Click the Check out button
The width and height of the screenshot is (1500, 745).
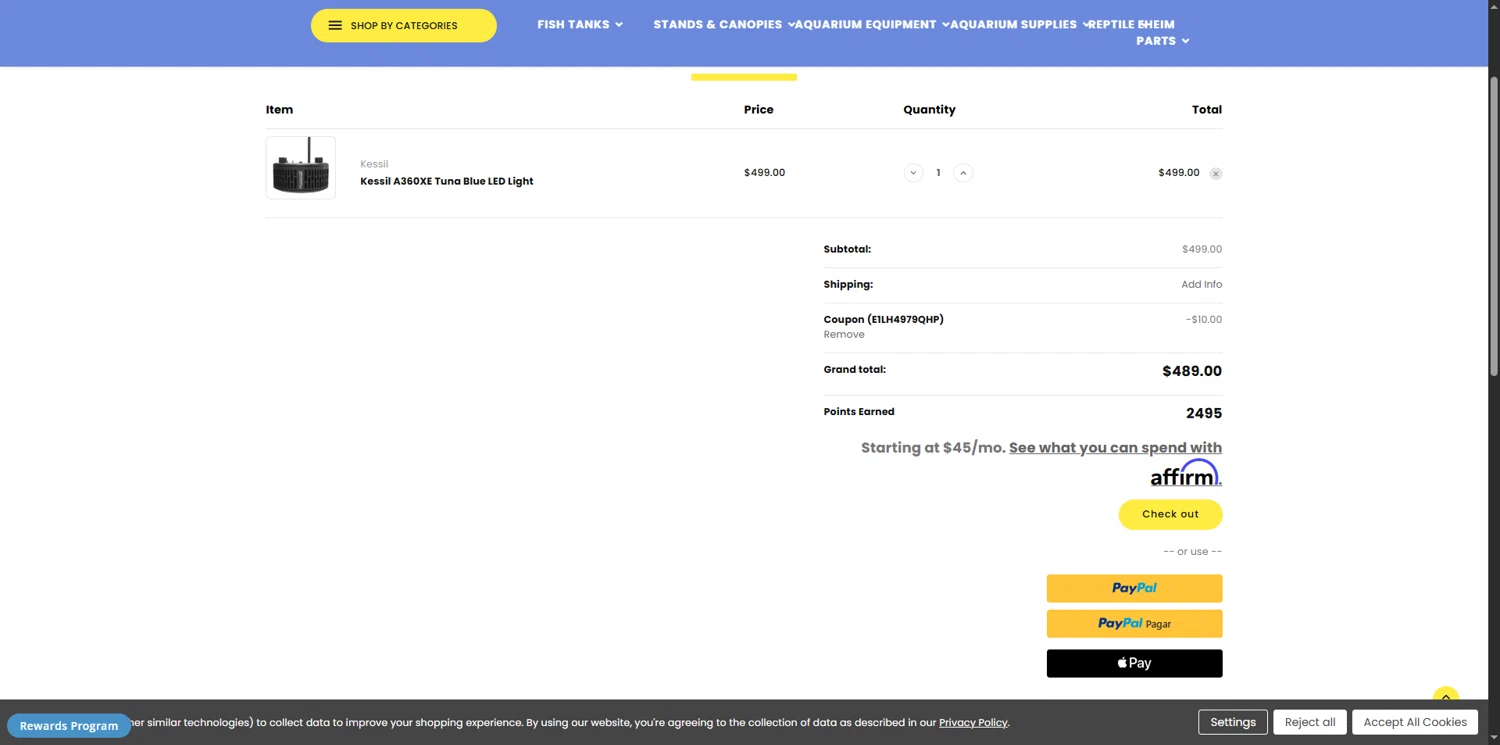pos(1170,514)
